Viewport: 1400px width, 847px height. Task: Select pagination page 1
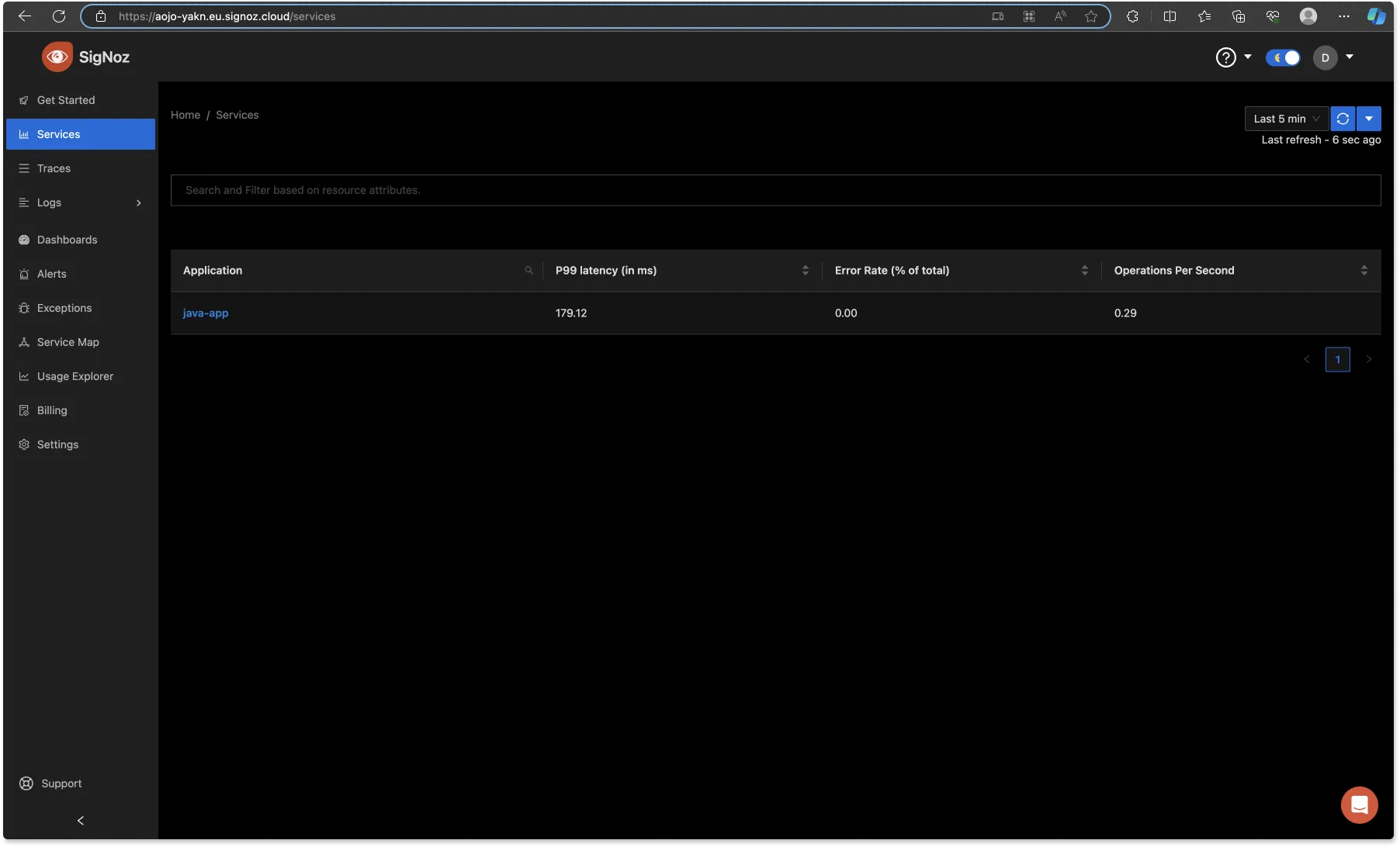[1338, 359]
